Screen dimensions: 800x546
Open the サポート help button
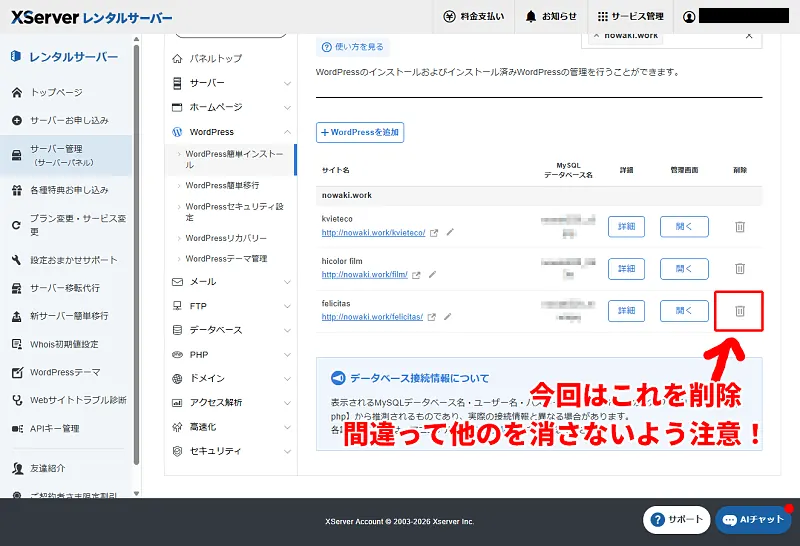coord(677,519)
